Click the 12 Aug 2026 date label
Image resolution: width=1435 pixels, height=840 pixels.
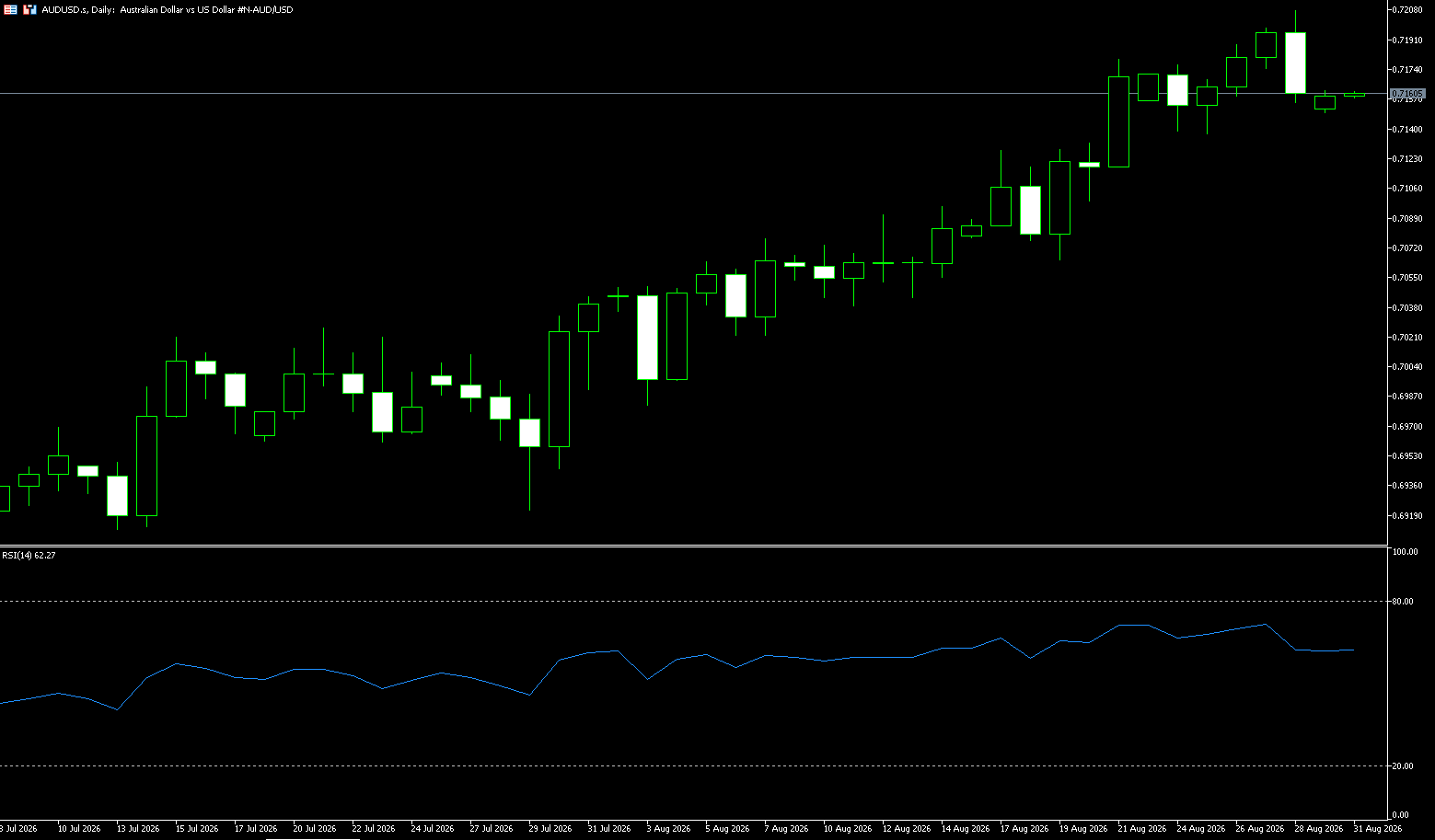point(906,829)
